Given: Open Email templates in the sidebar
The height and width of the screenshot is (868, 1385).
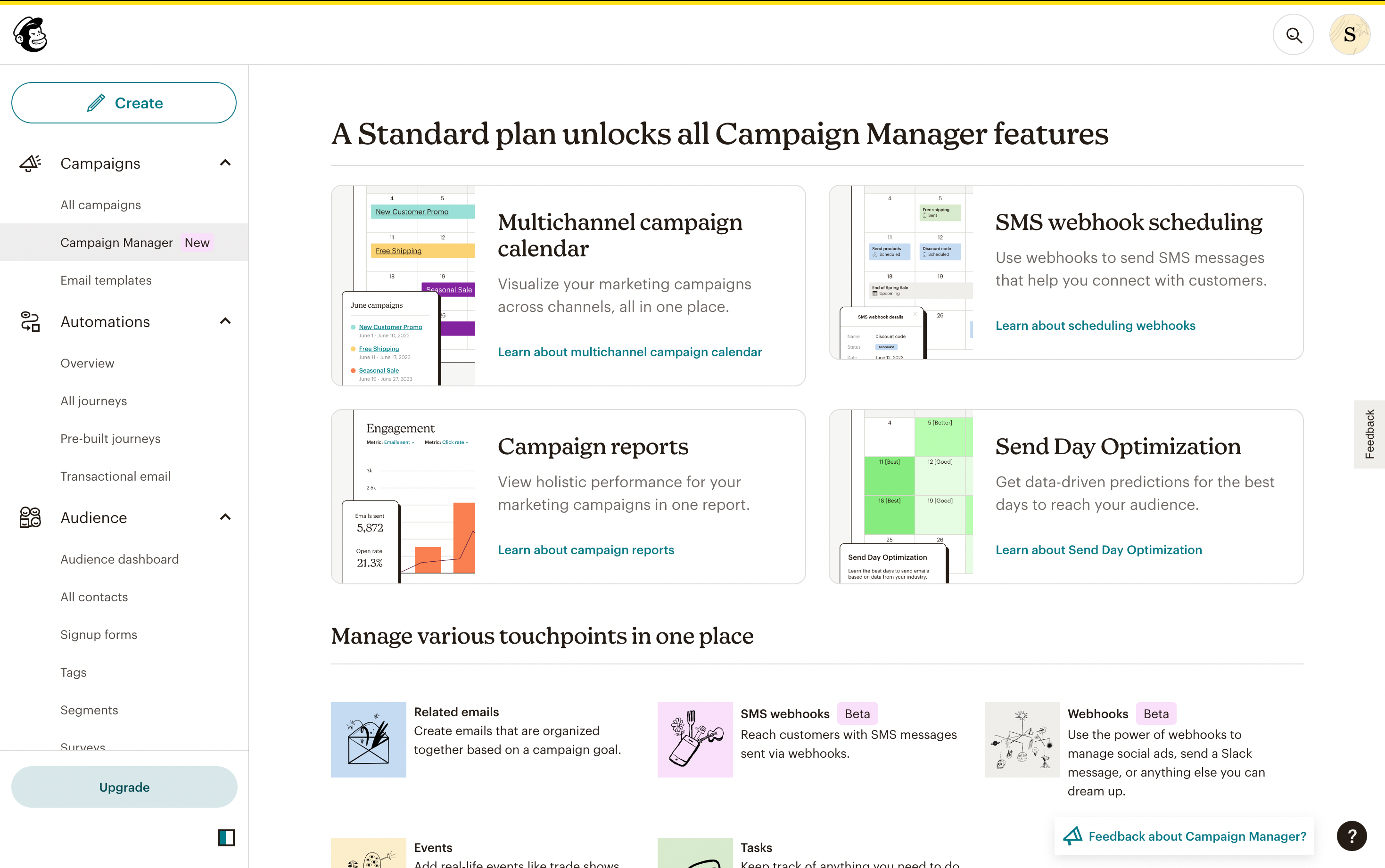Looking at the screenshot, I should click(106, 280).
